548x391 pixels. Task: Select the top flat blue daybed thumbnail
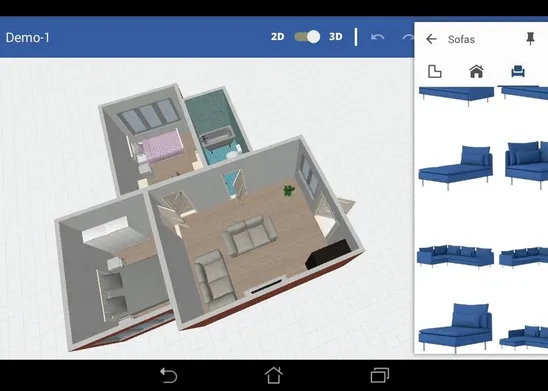pos(456,96)
